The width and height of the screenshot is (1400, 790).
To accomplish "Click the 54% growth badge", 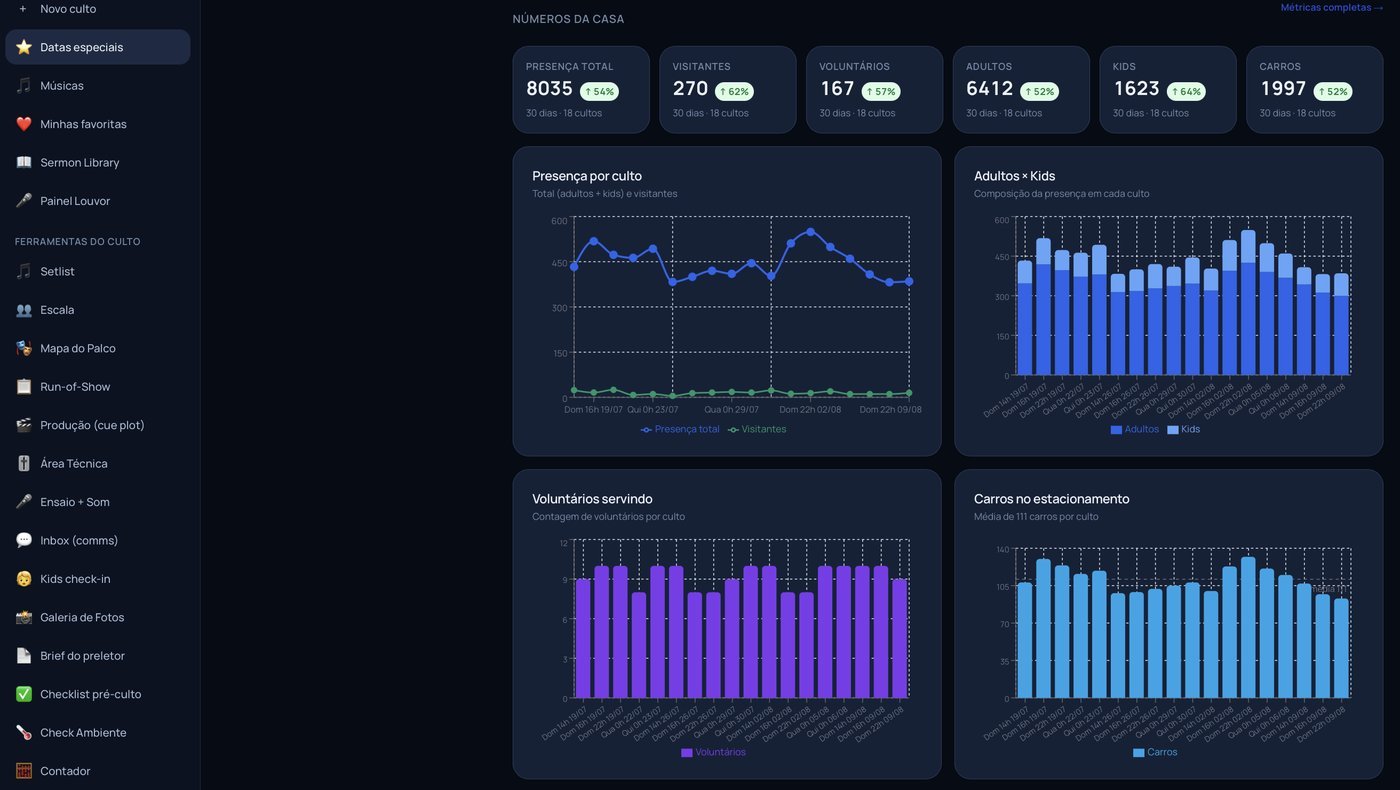I will click(599, 92).
